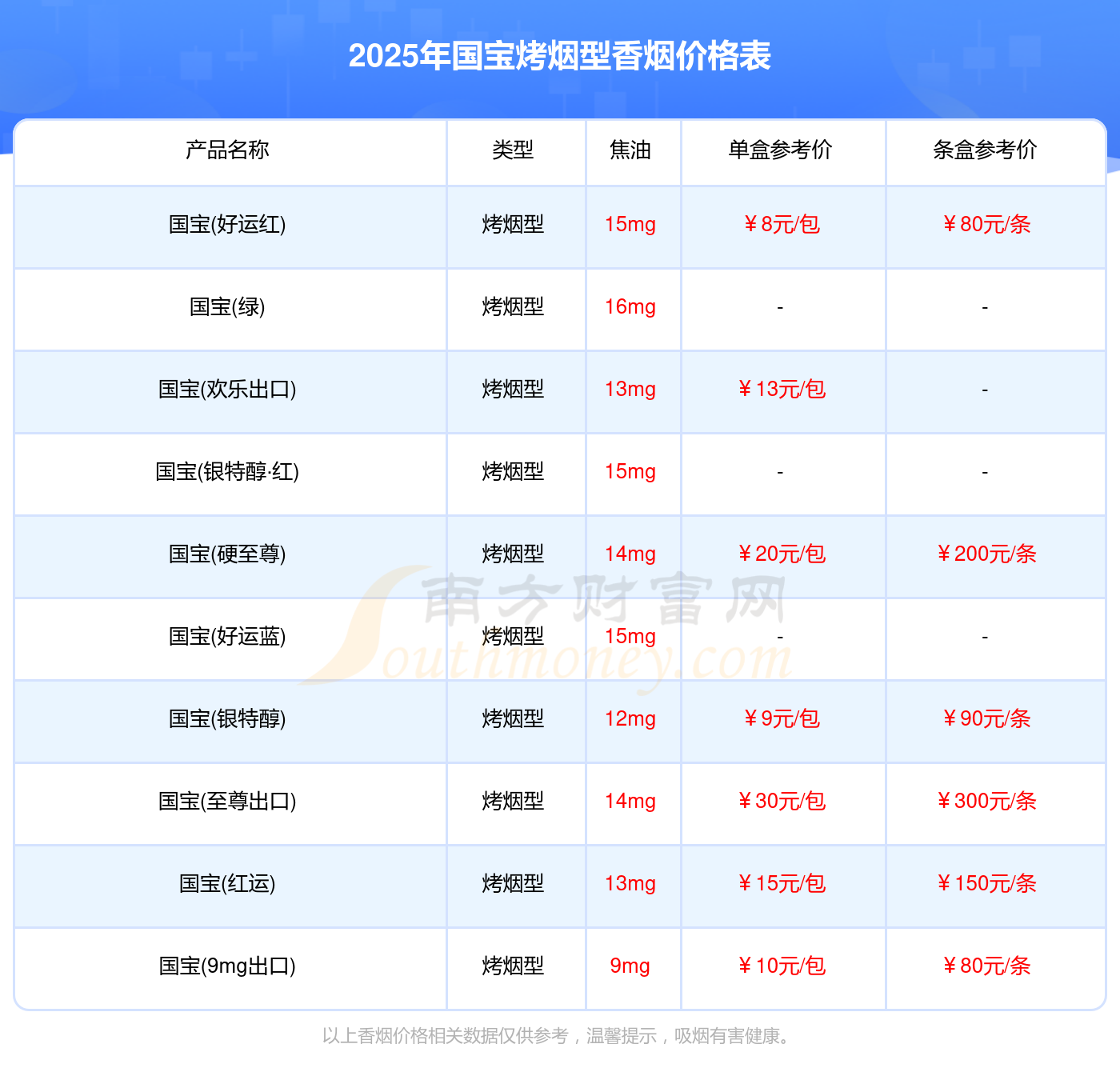
Task: Click product name 国宝(好运蓝)
Action: [x=227, y=637]
